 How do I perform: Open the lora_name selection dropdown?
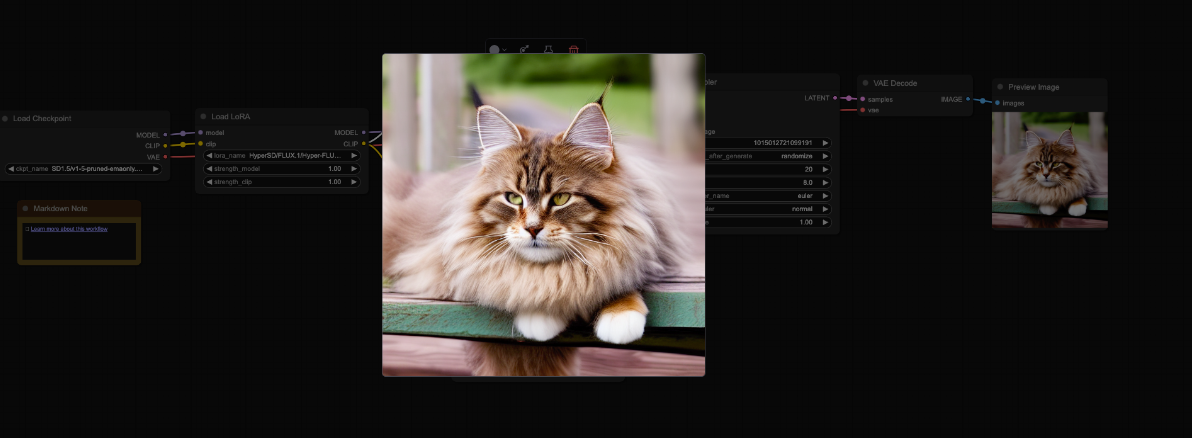(281, 156)
